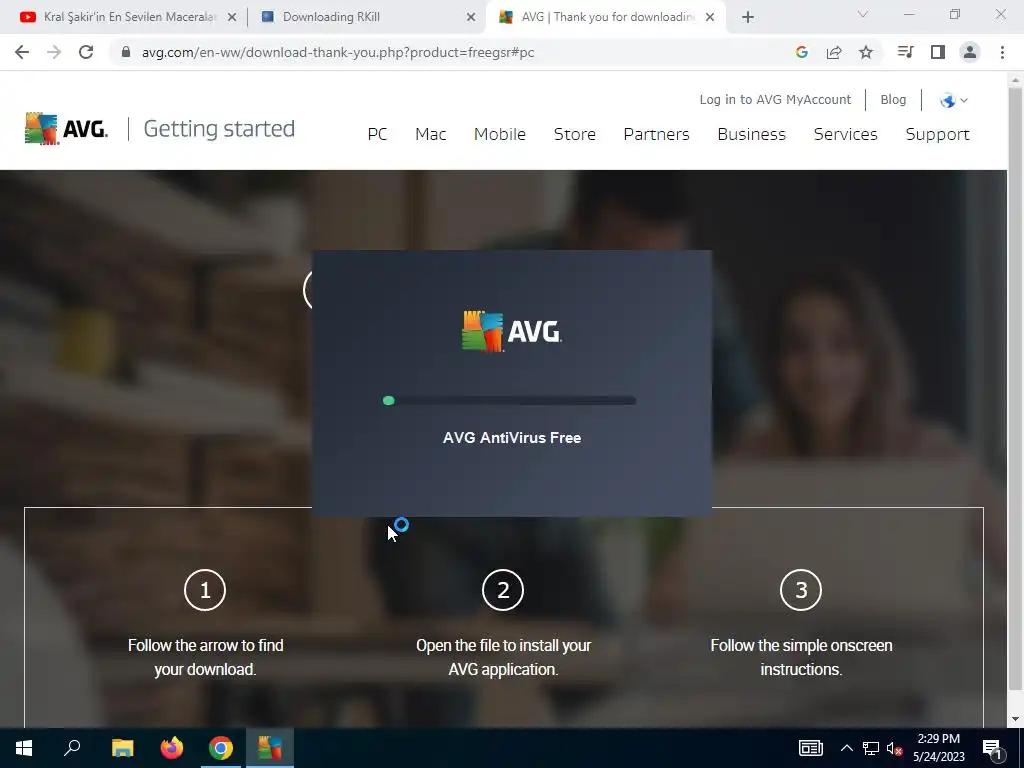This screenshot has height=768, width=1024.
Task: Open the Services menu item
Action: click(846, 134)
